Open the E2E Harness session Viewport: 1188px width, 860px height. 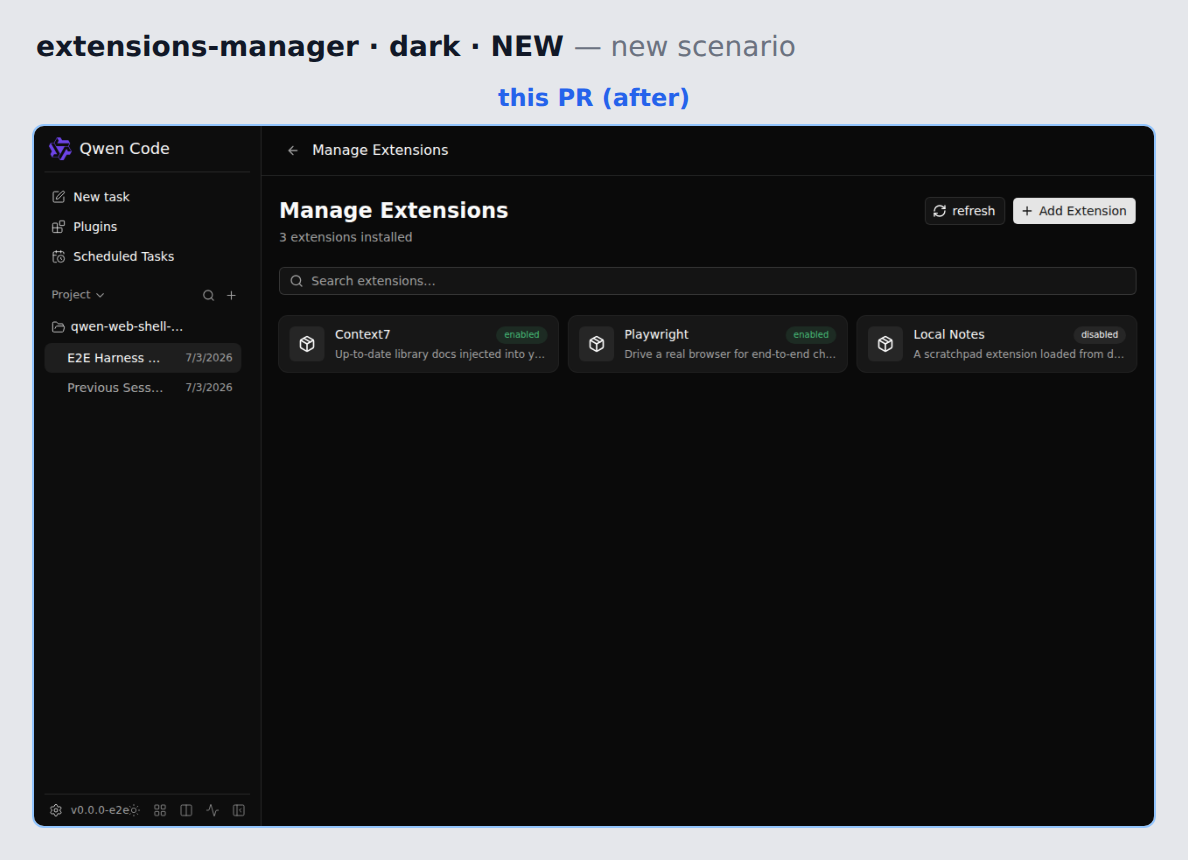pyautogui.click(x=143, y=358)
